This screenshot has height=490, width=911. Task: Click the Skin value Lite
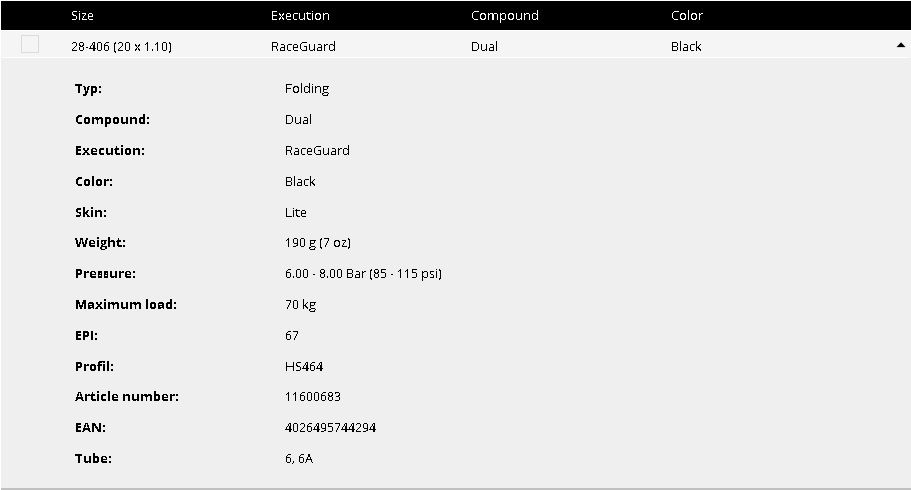point(296,212)
